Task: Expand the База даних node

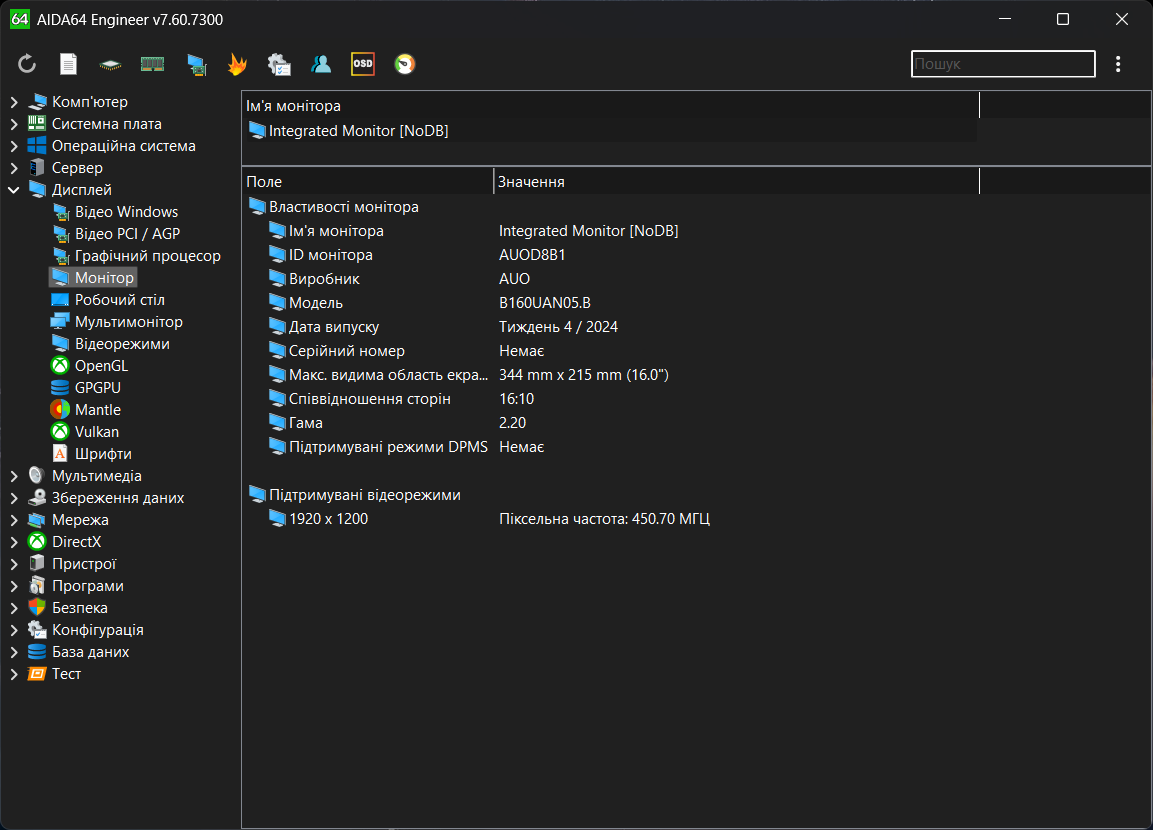Action: tap(14, 653)
